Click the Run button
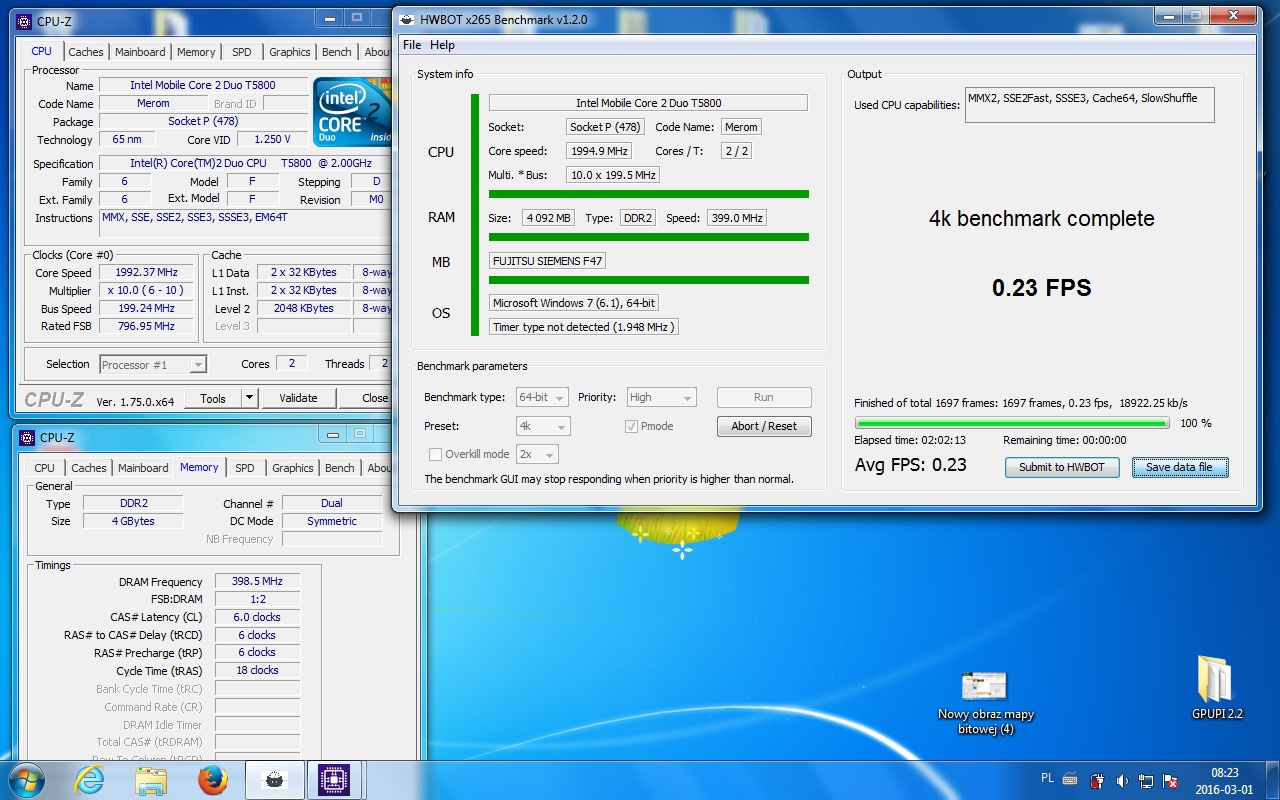Viewport: 1280px width, 800px height. point(764,397)
